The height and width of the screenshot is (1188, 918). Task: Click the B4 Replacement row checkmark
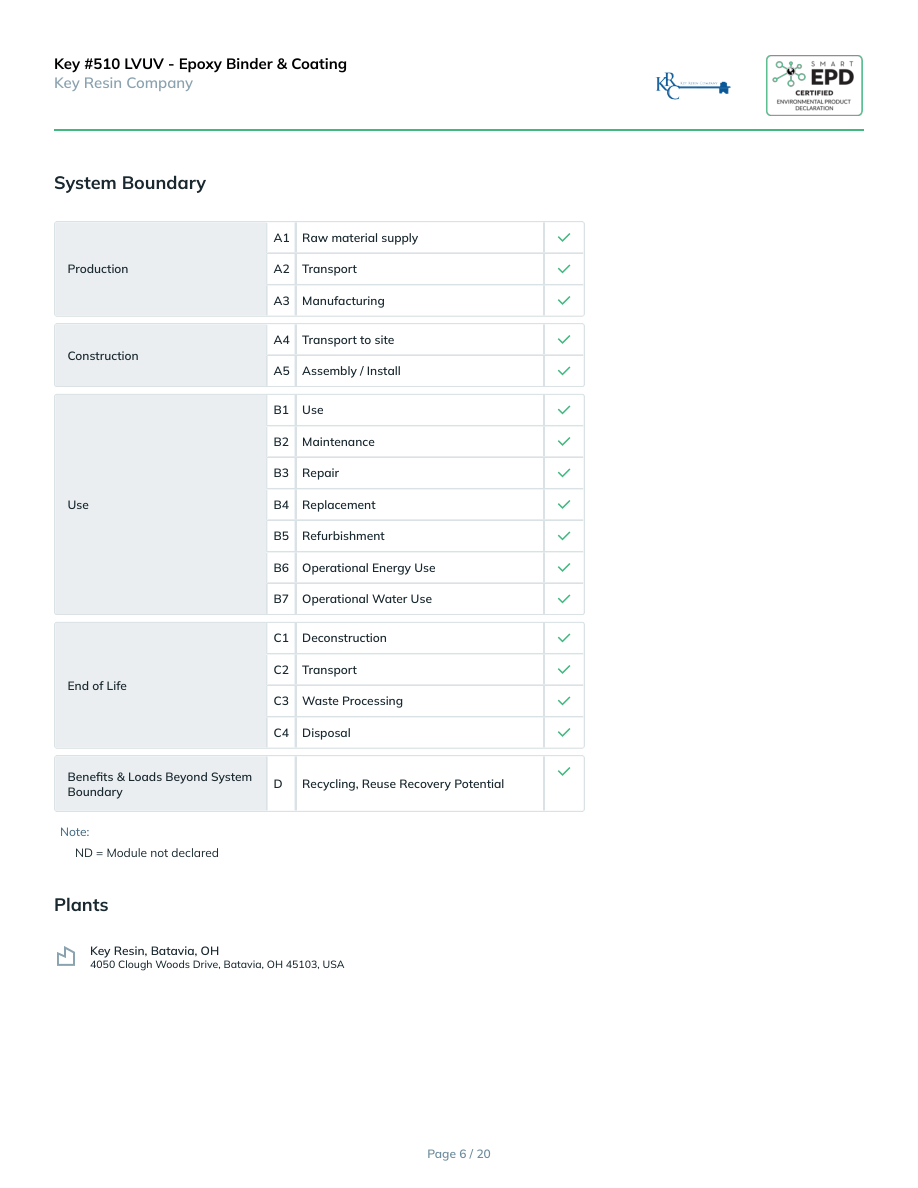coord(564,505)
